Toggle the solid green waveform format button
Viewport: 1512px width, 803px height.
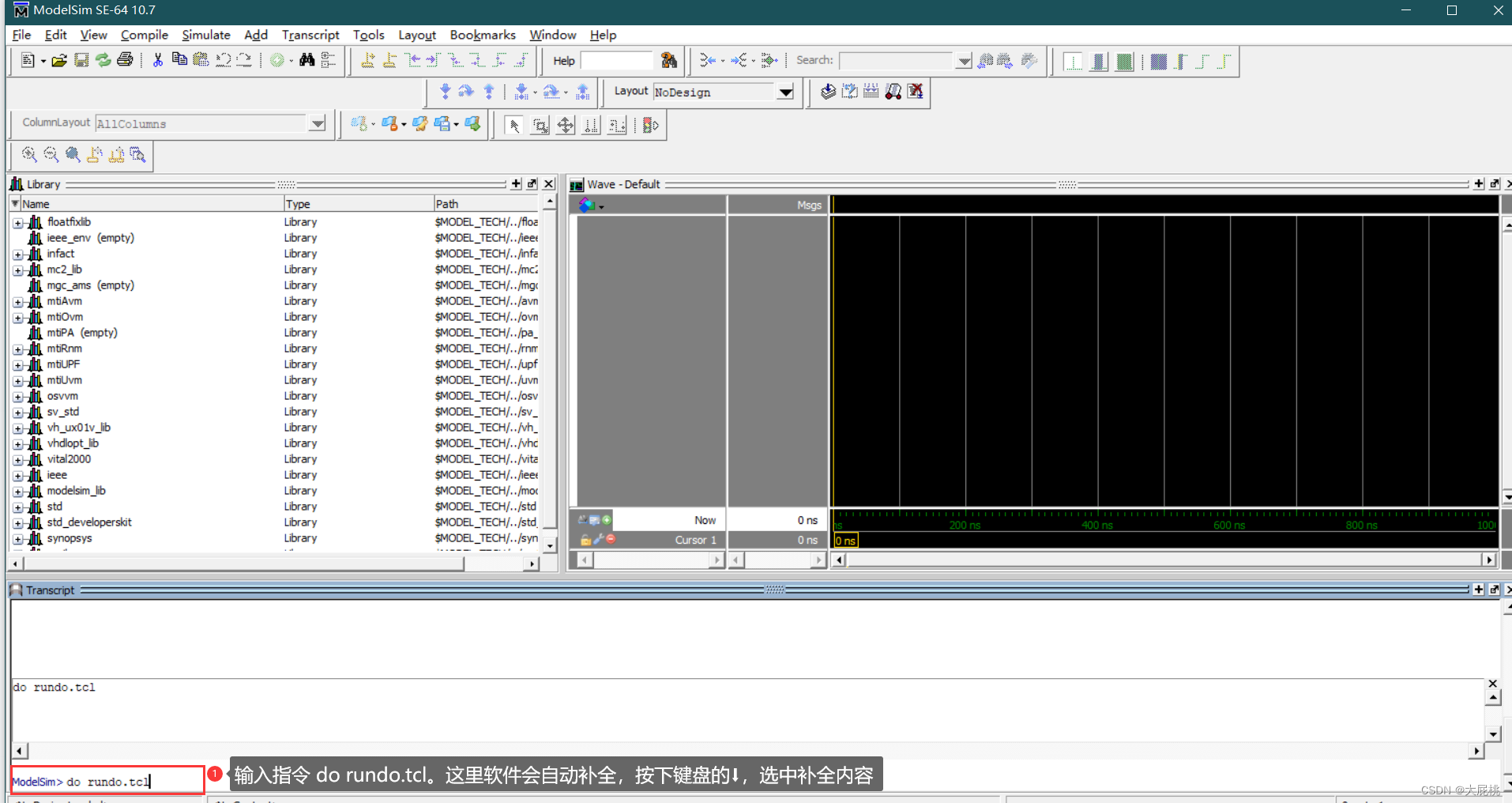point(1125,62)
